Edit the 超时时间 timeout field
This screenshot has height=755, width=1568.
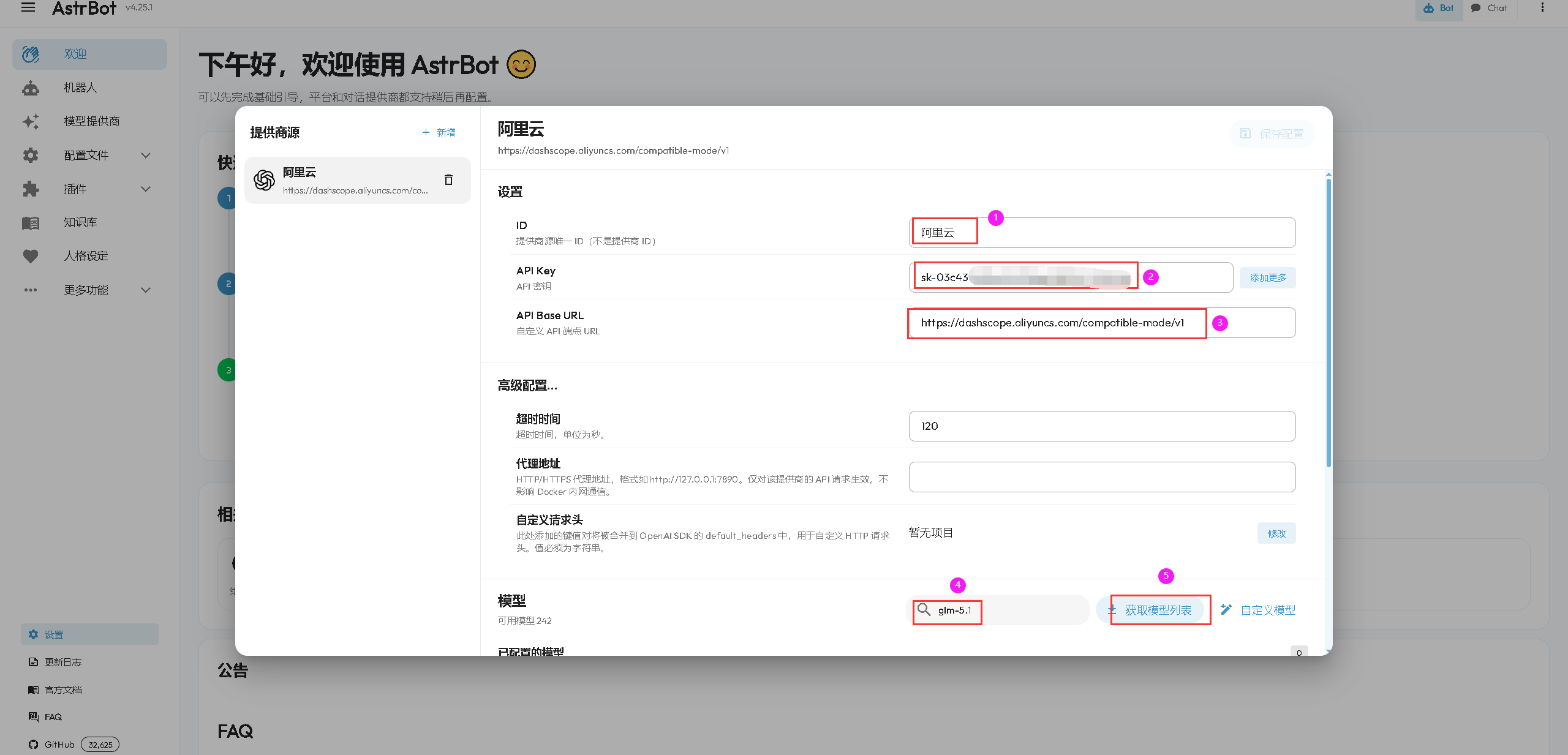point(1102,426)
